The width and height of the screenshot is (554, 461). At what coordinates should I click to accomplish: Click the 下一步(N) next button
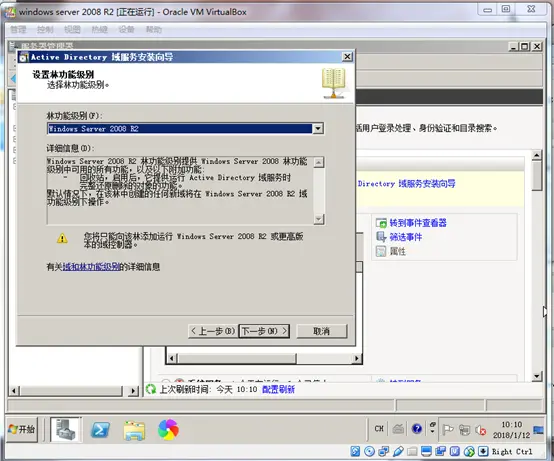pos(264,331)
